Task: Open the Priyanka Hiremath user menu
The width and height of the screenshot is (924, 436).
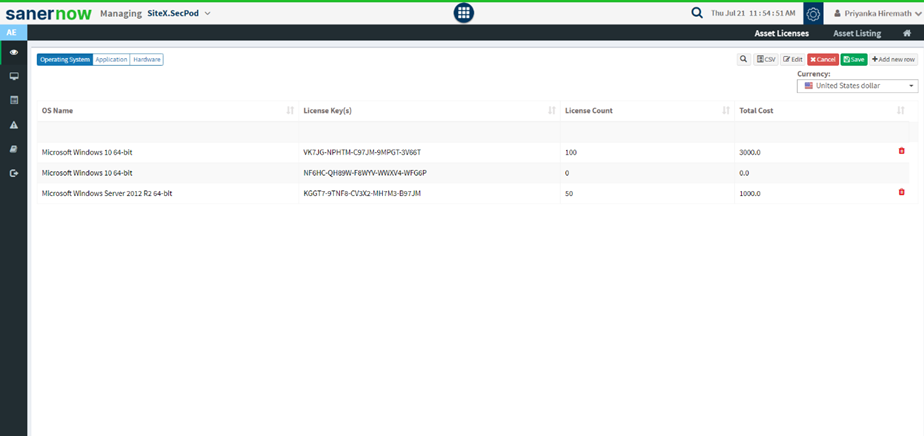Action: point(877,13)
